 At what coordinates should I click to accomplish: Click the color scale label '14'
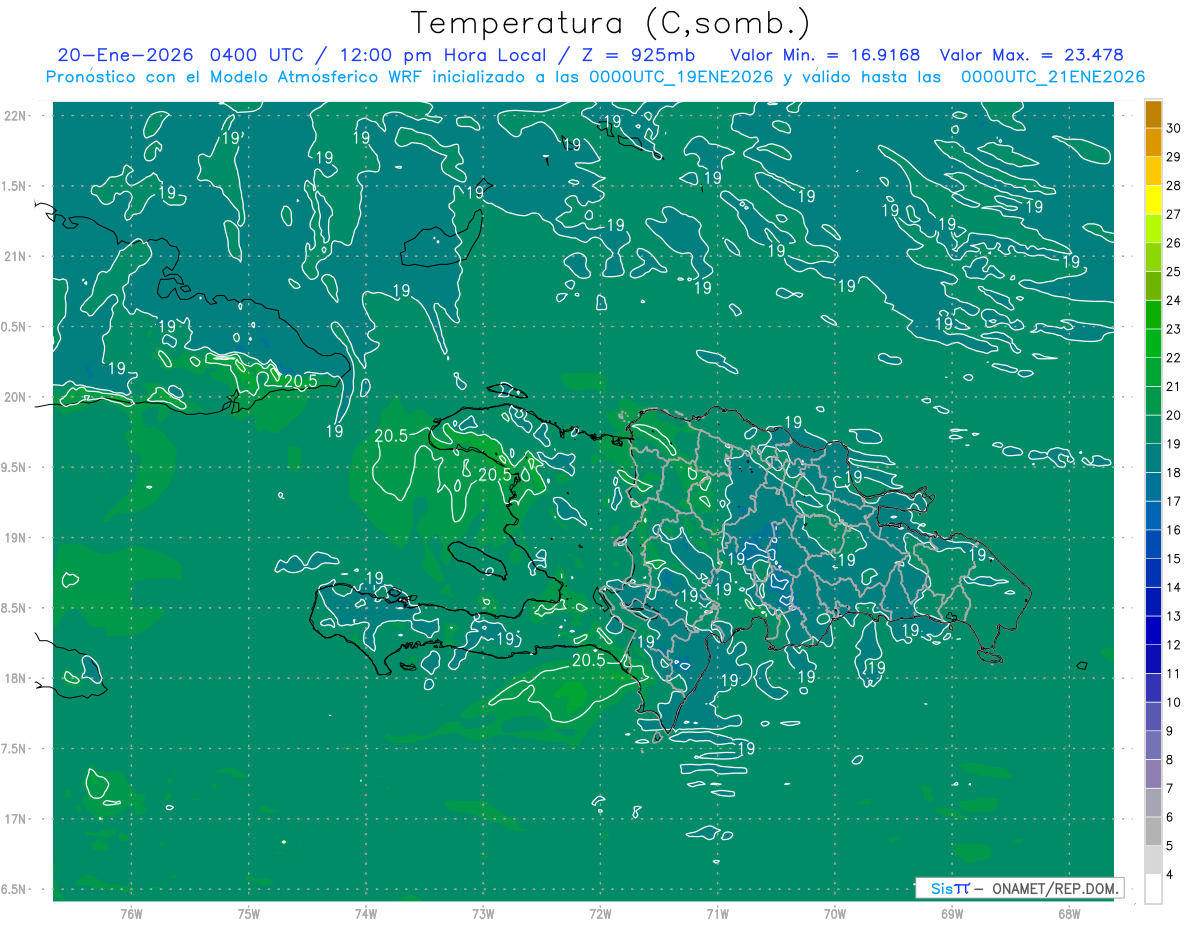click(1173, 587)
